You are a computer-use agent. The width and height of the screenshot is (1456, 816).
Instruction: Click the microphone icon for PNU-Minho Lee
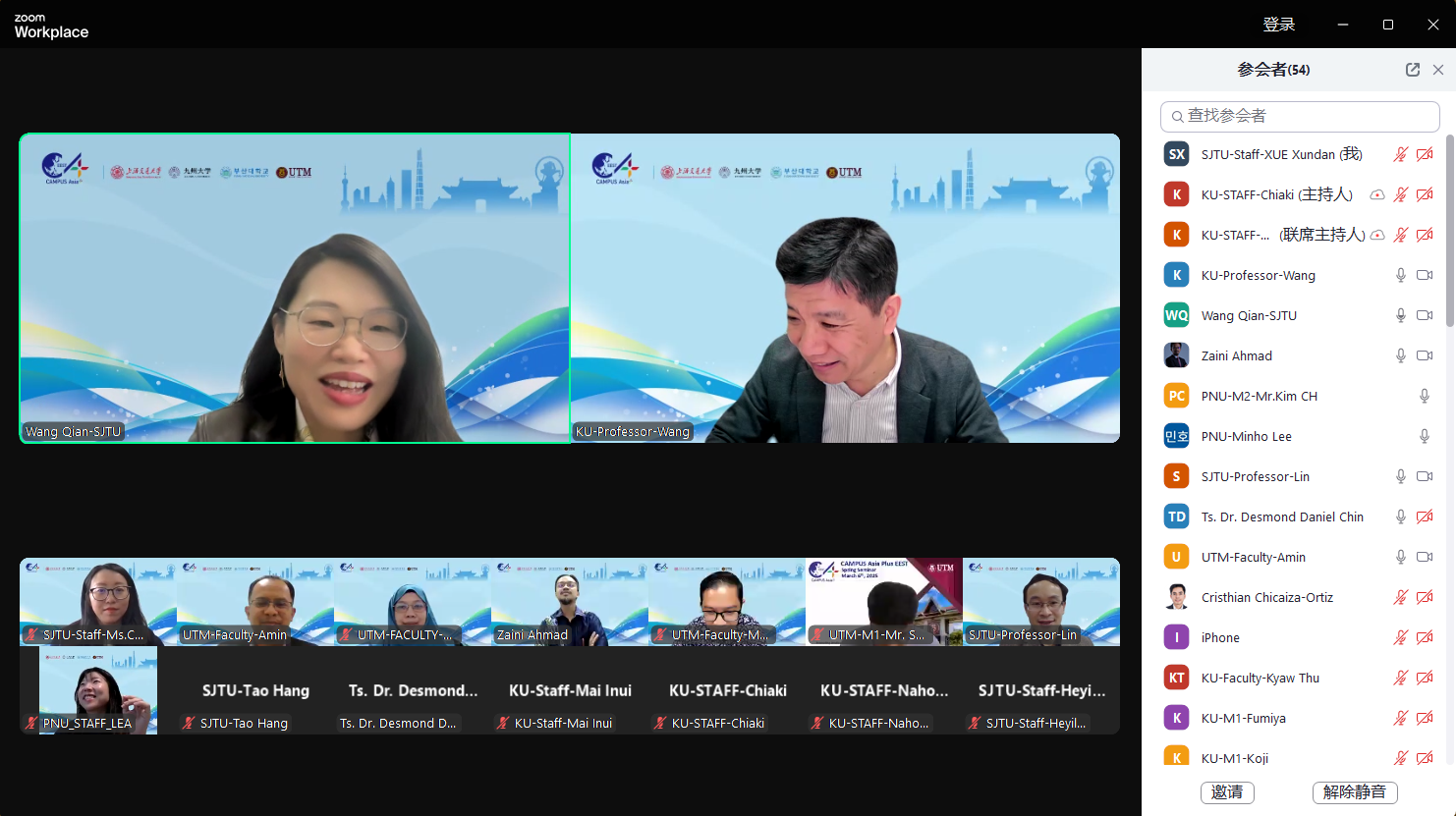pos(1425,437)
